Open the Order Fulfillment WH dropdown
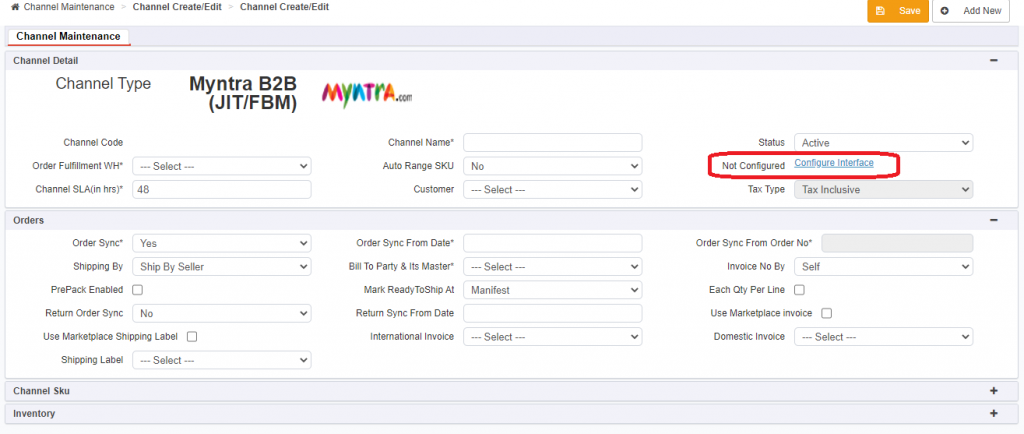Screen dimensions: 1024x434 click(221, 166)
